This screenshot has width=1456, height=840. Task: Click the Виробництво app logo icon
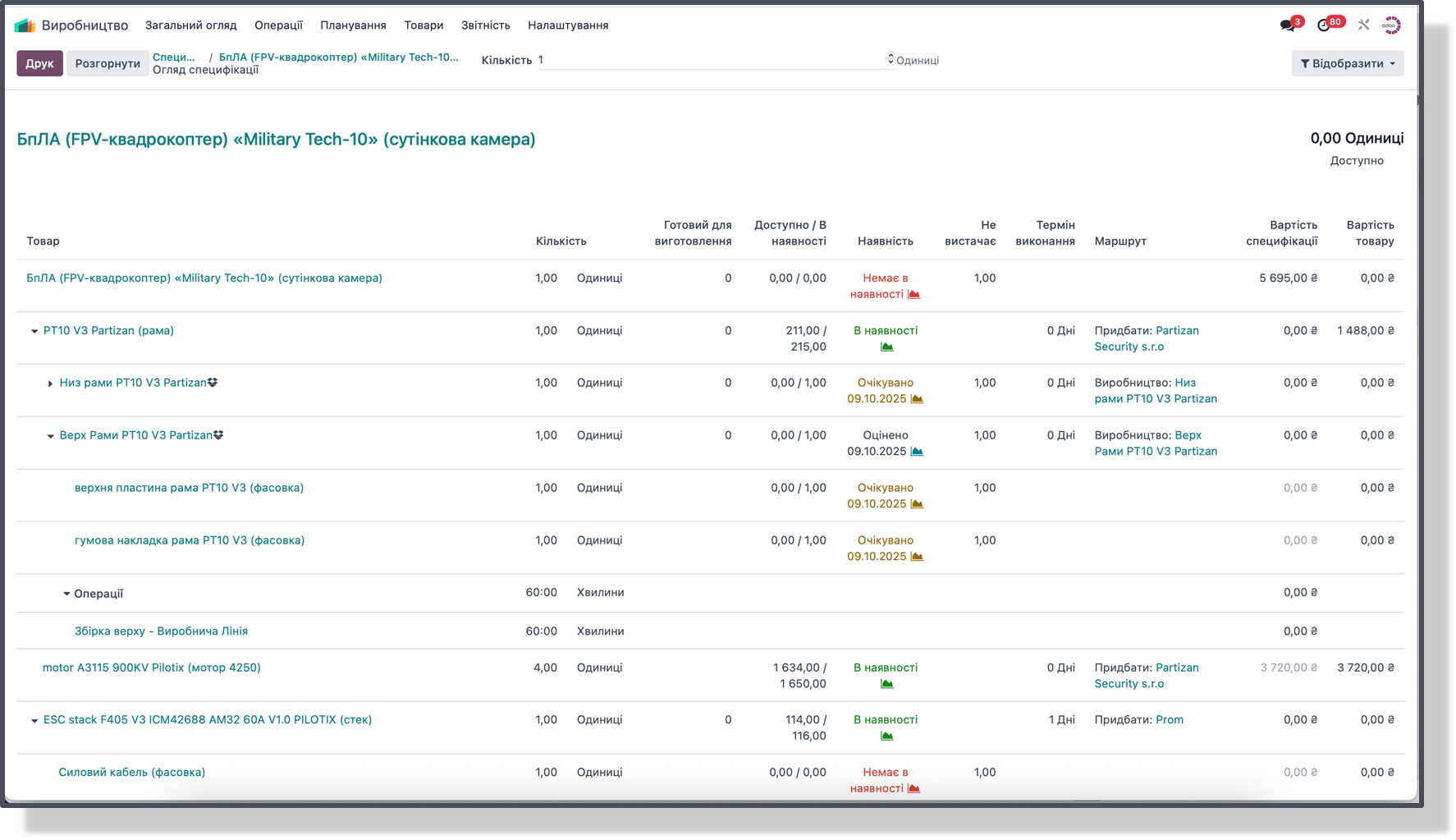tap(25, 25)
